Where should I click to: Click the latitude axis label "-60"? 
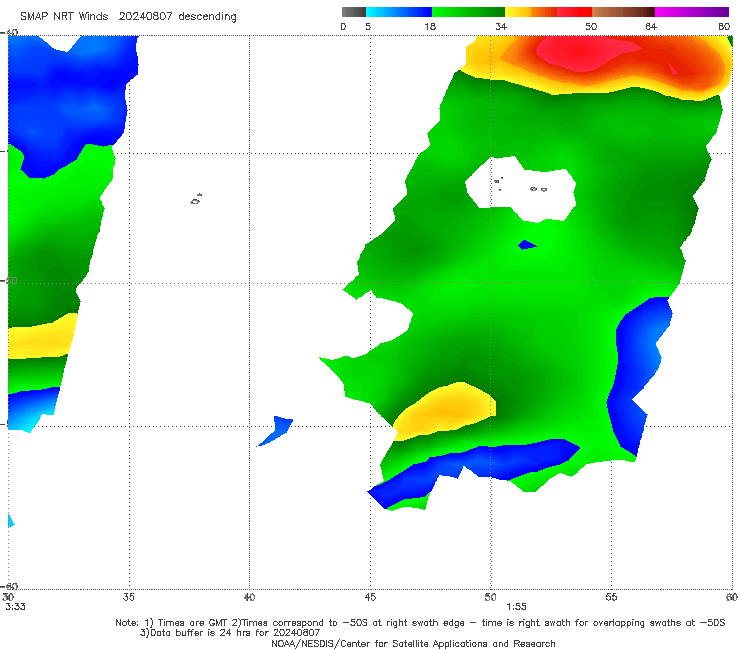point(10,586)
